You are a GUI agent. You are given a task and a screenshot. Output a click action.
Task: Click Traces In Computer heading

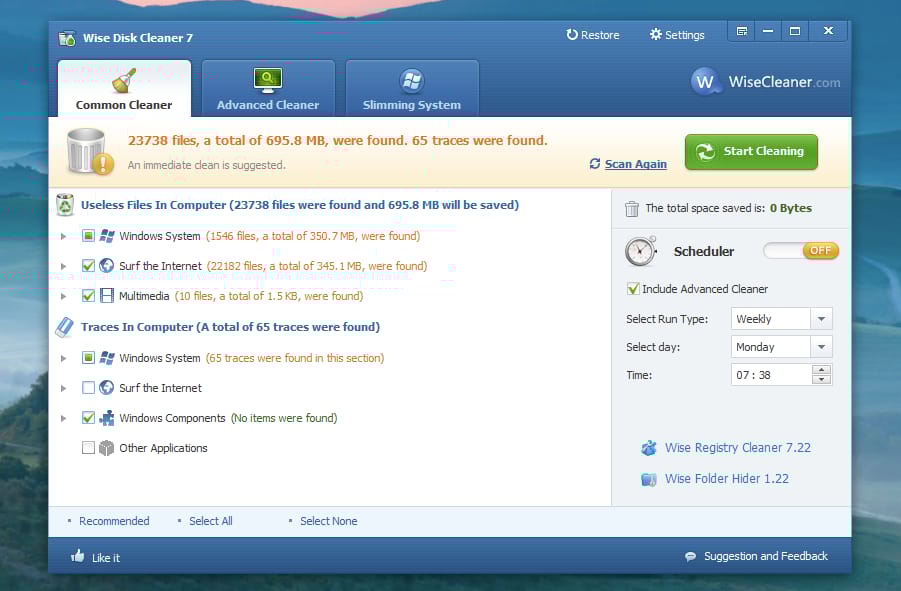[x=230, y=327]
